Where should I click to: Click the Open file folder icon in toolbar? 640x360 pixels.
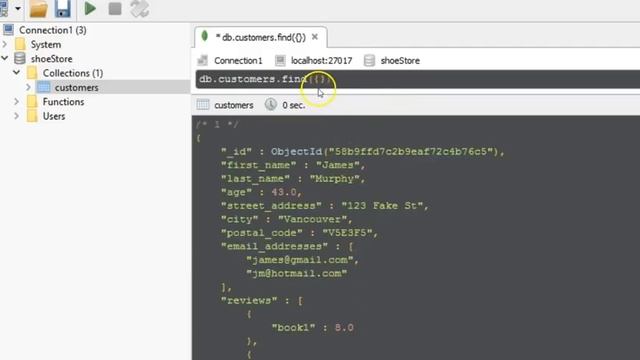click(38, 9)
